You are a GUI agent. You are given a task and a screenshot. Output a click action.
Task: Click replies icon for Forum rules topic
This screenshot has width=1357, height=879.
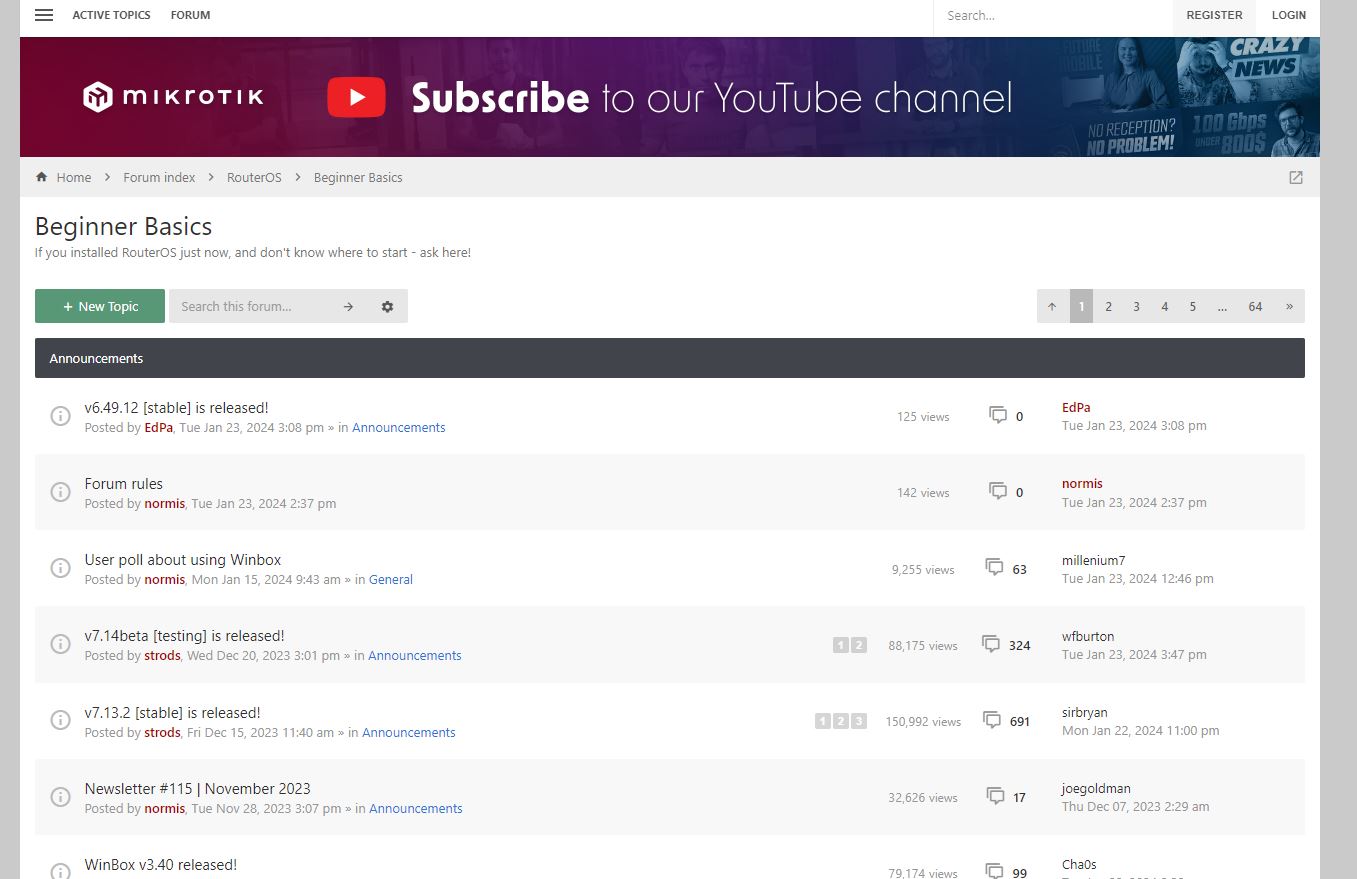(998, 491)
